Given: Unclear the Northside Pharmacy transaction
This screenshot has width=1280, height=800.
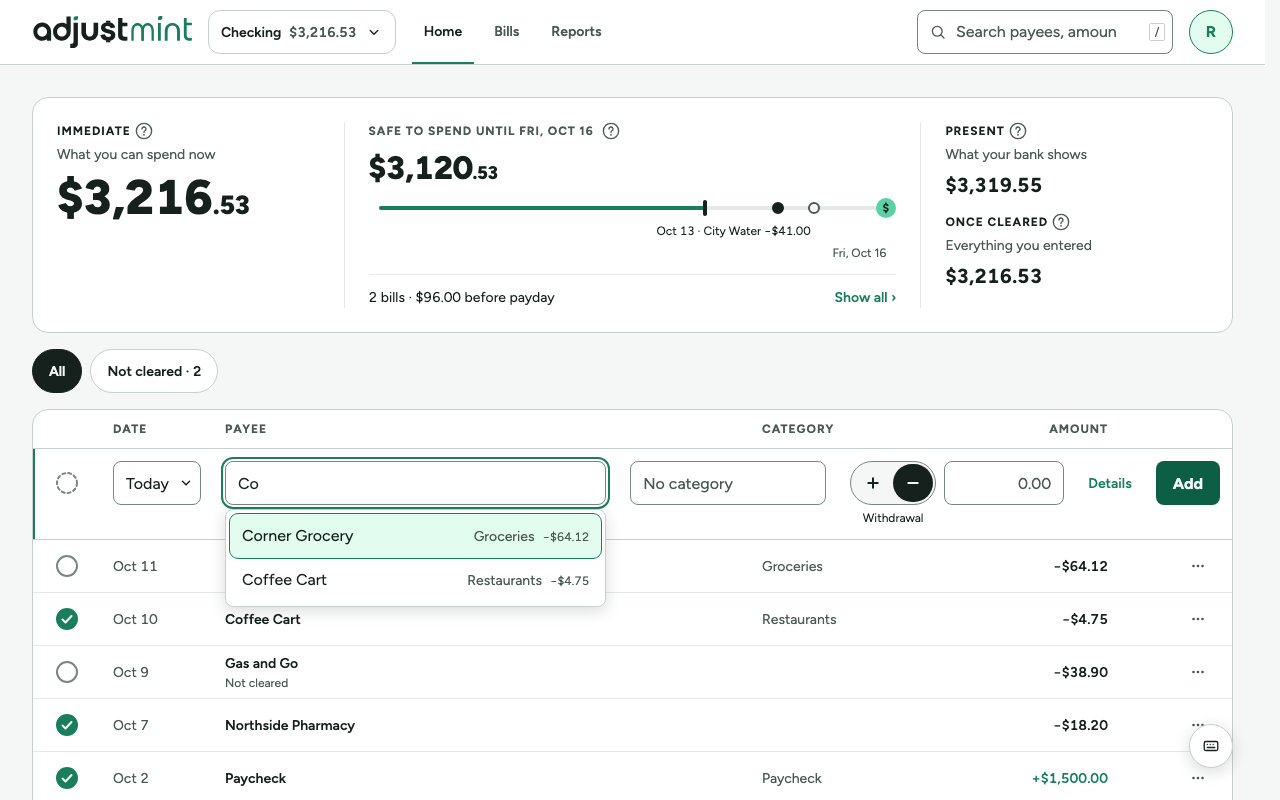Looking at the screenshot, I should (67, 725).
